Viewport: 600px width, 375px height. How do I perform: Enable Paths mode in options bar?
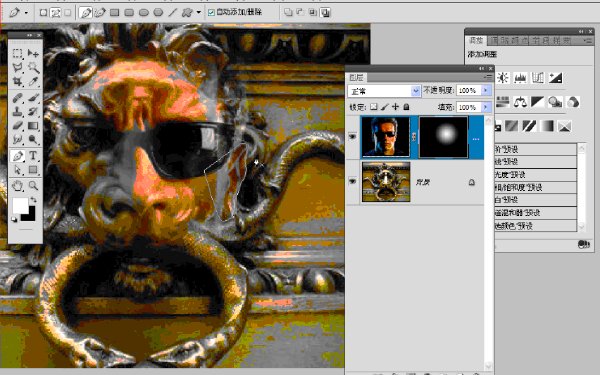tap(55, 13)
